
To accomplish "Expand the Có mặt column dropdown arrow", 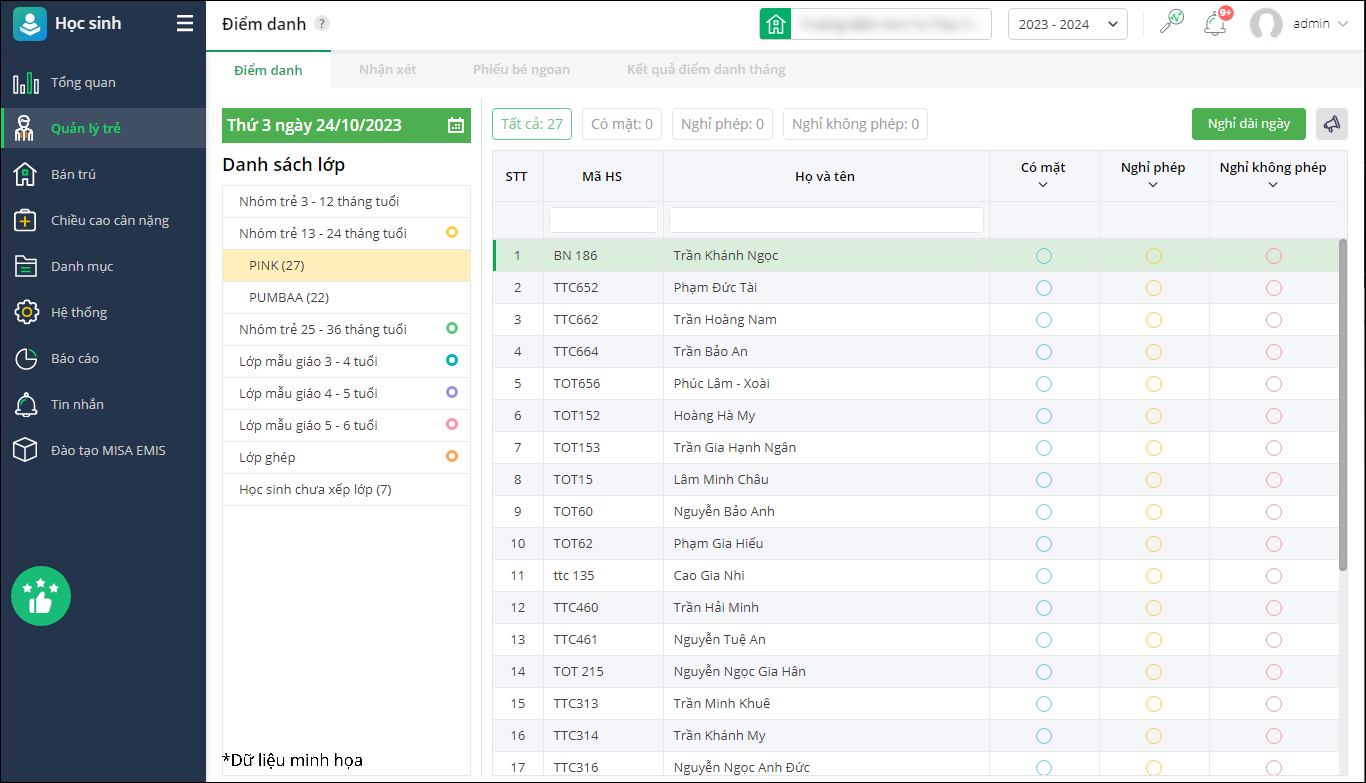I will point(1043,185).
